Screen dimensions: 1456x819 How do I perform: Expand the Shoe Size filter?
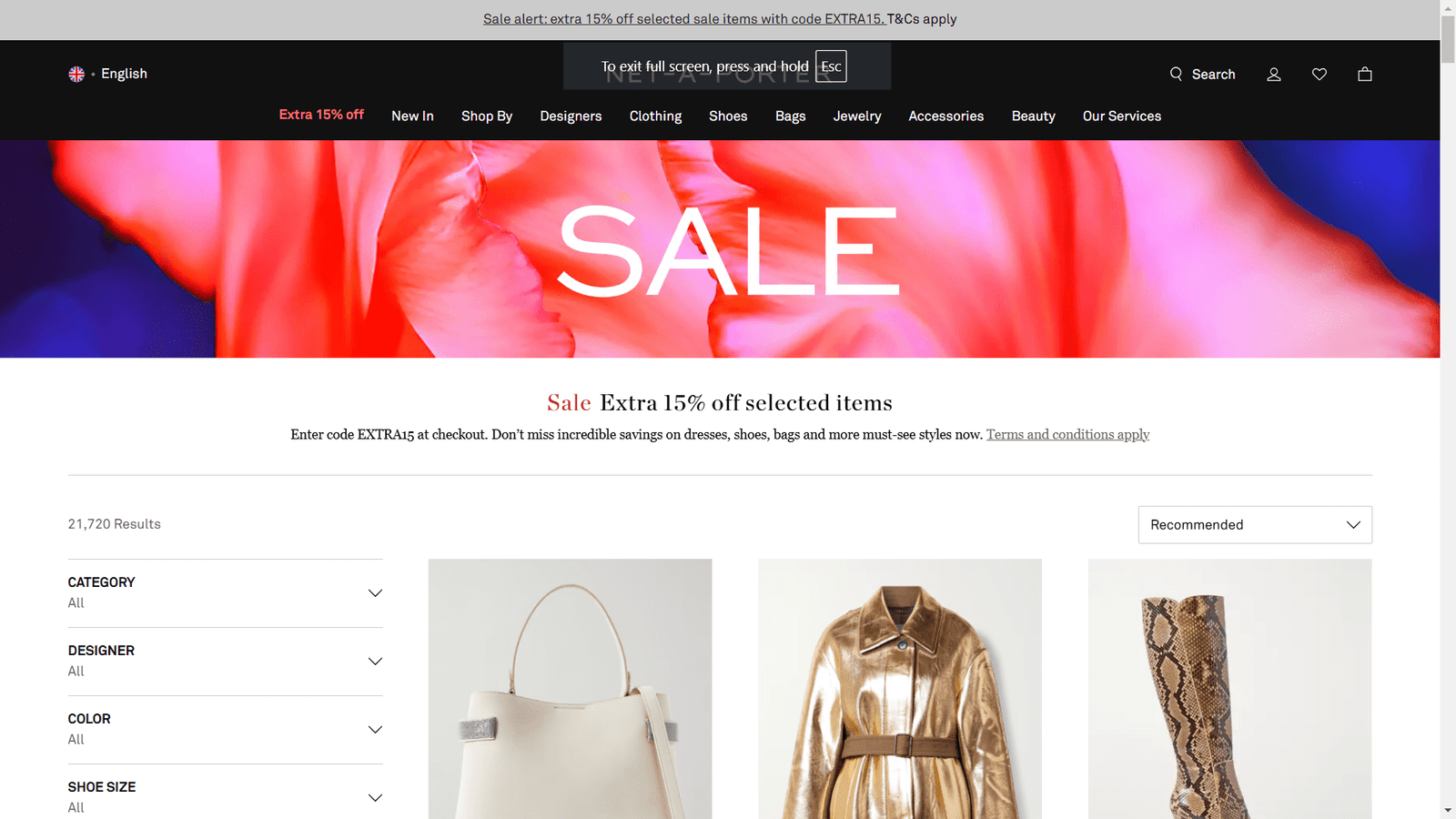[226, 796]
